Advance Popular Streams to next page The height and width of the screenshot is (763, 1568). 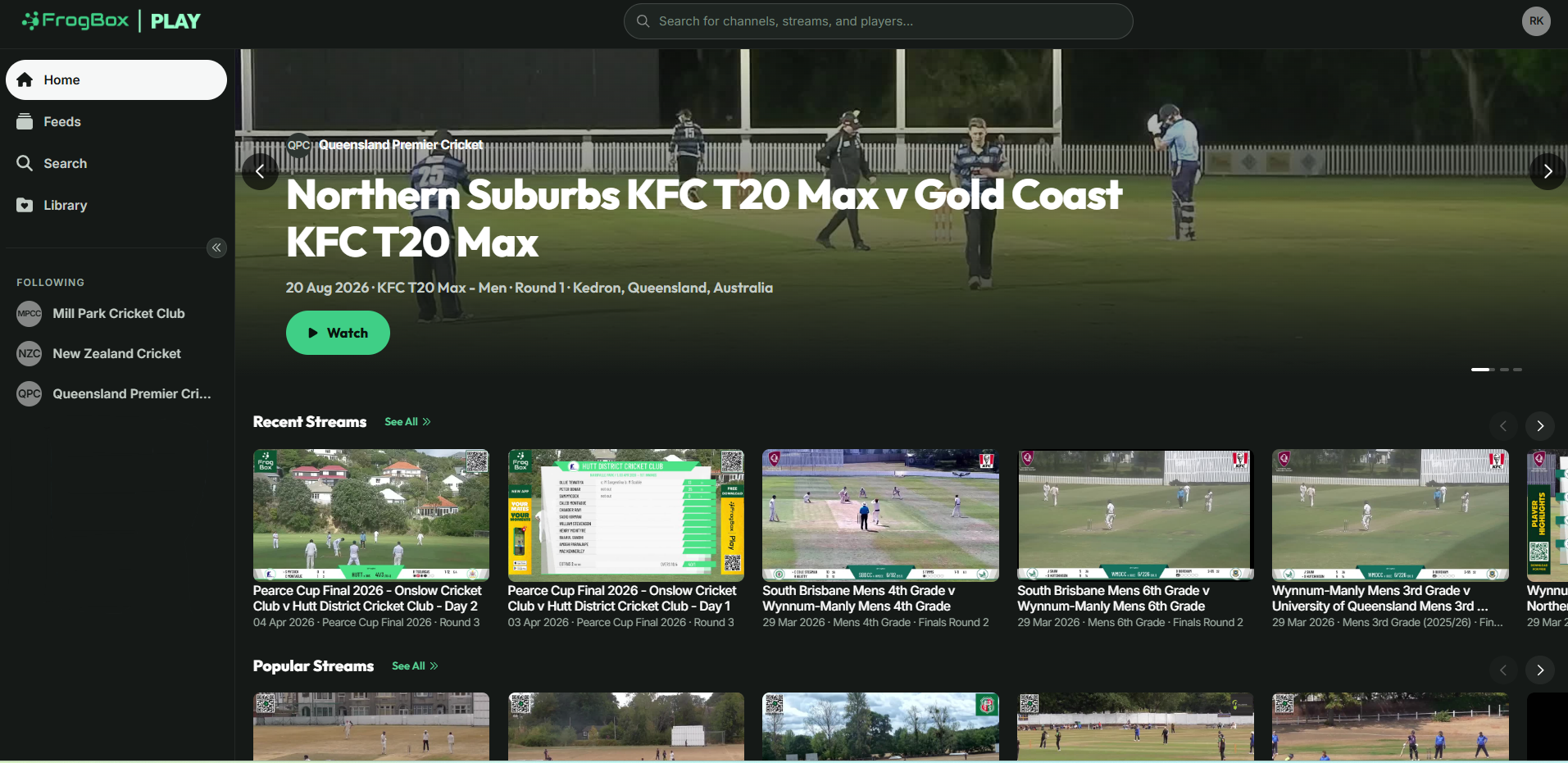pyautogui.click(x=1540, y=670)
